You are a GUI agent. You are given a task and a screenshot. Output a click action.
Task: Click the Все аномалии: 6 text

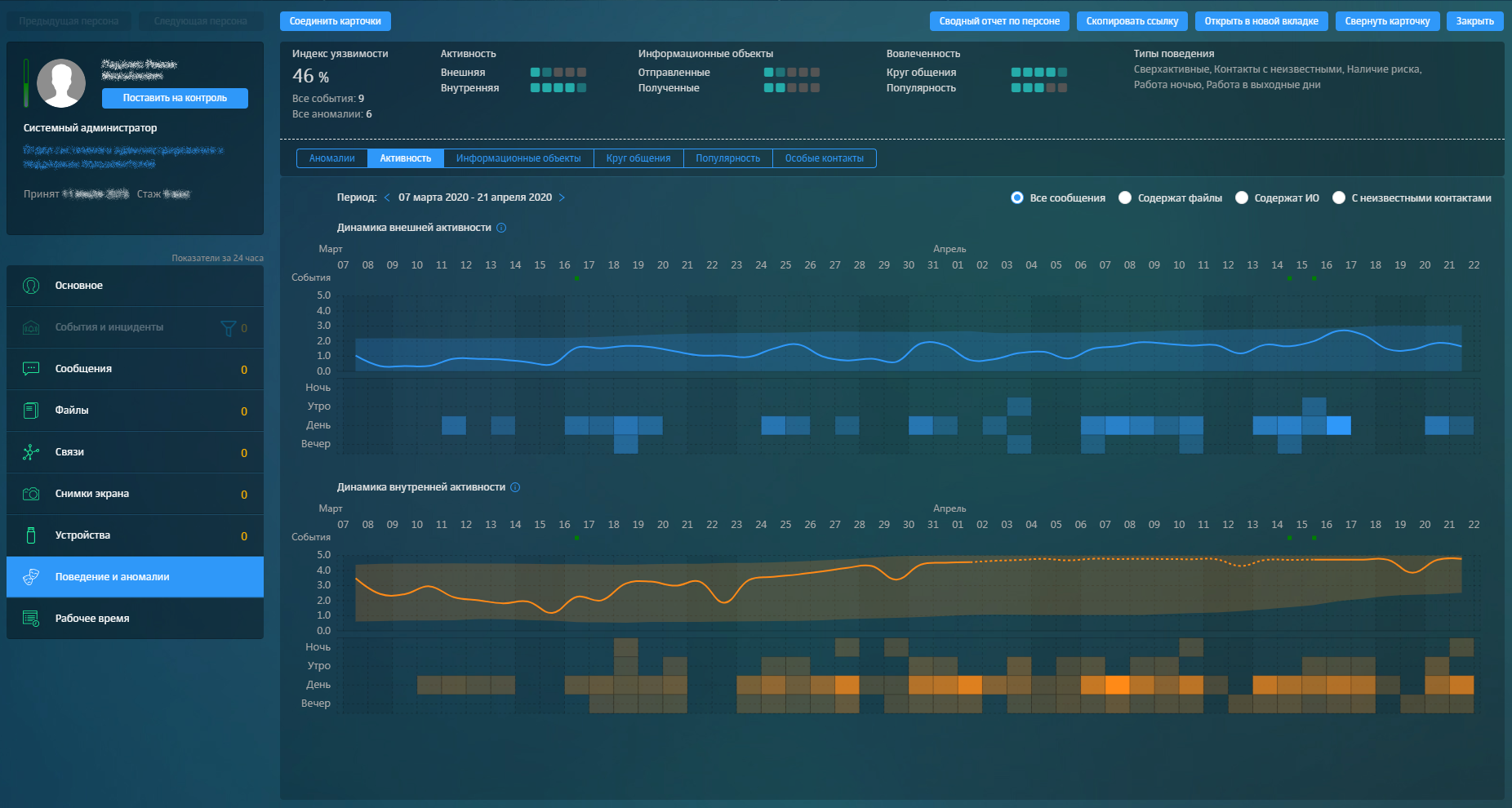332,114
